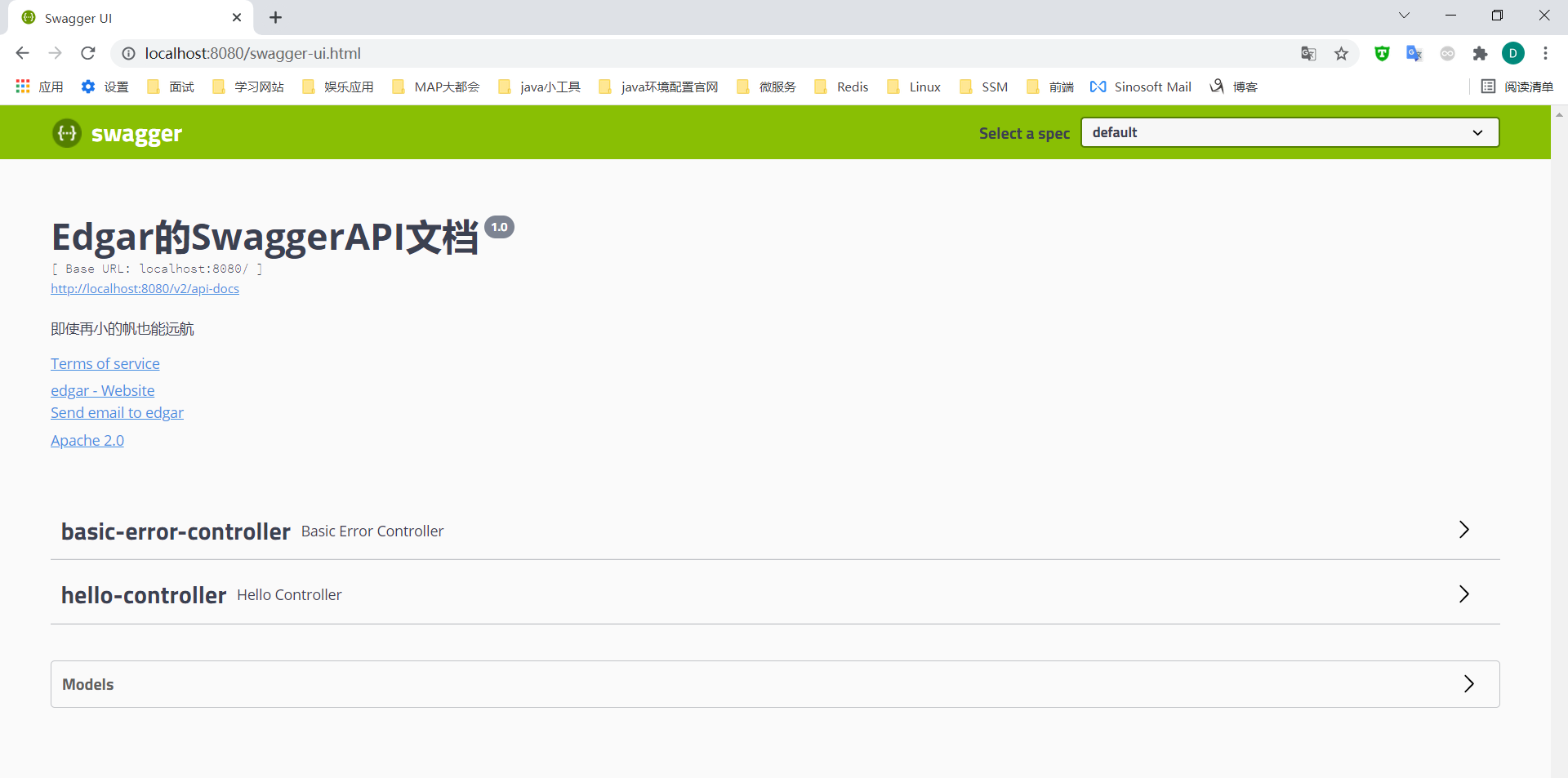Open the translate page icon
Screen dimensions: 1568x778
click(1308, 54)
